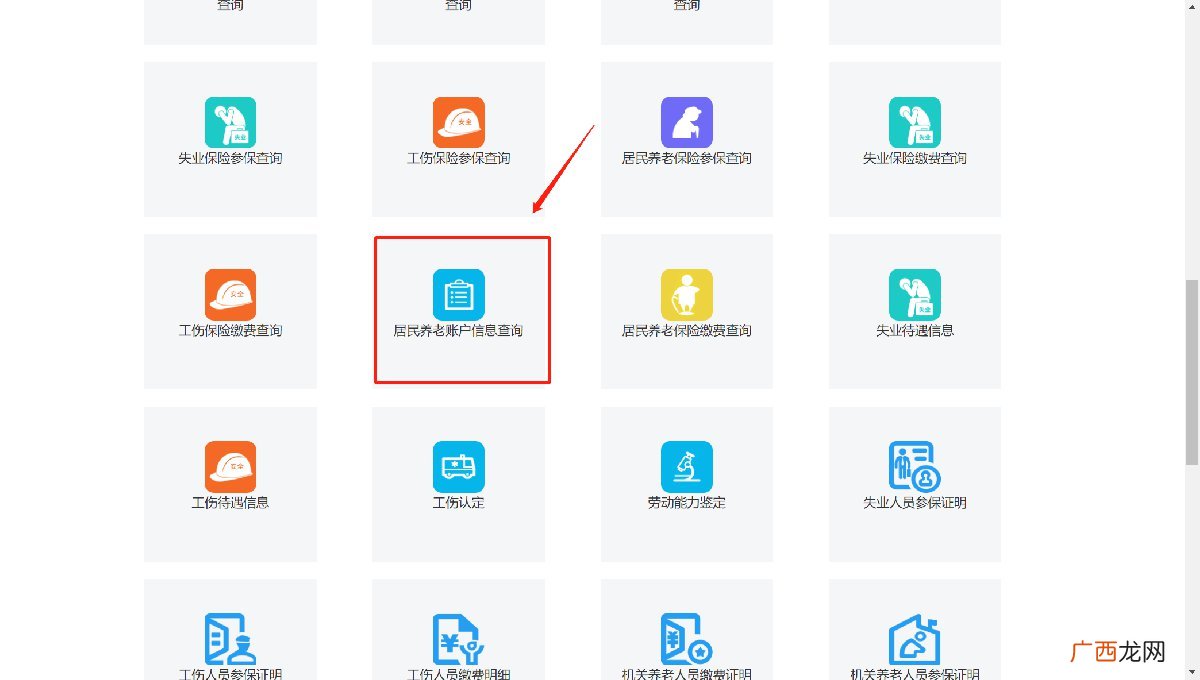
Task: Open the 工伤保险参保查询 helmet icon
Action: click(x=459, y=122)
